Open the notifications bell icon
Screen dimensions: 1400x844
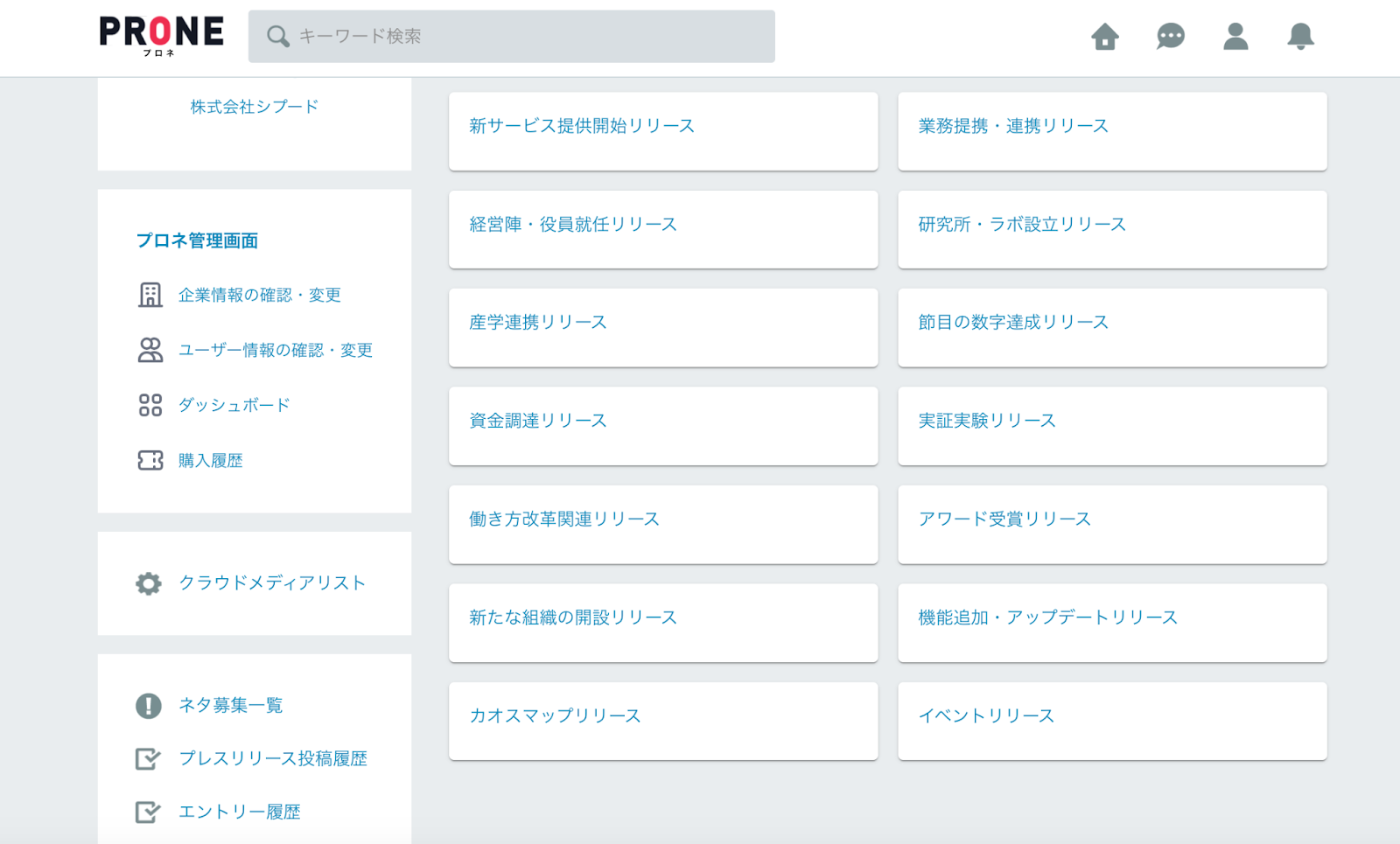point(1300,37)
